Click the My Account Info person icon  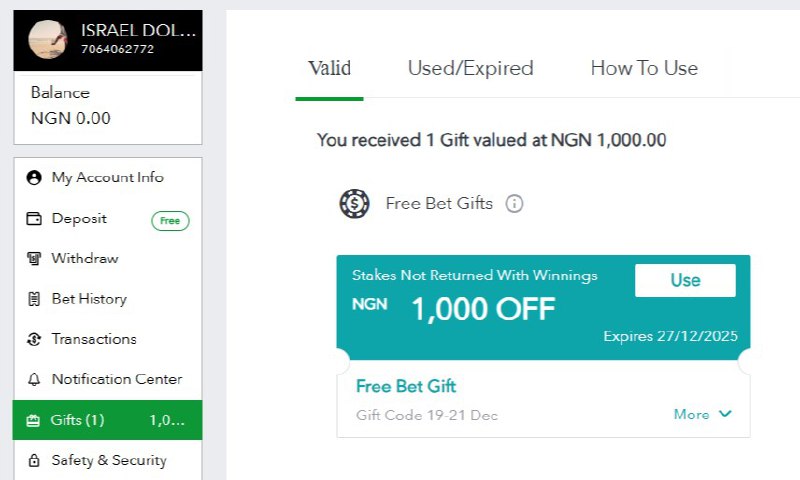point(33,178)
